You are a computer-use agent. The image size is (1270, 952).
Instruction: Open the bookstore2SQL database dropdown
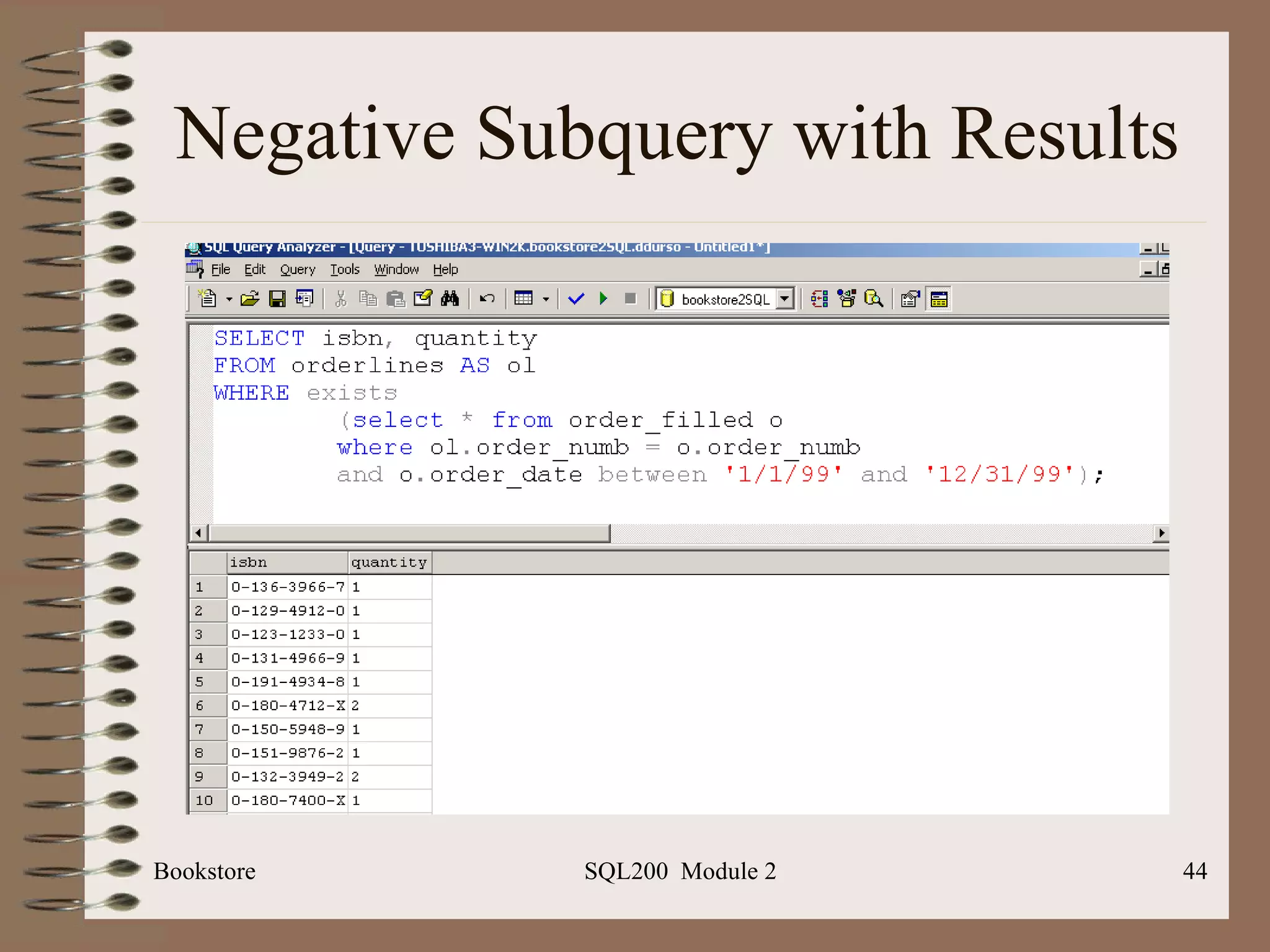point(785,299)
